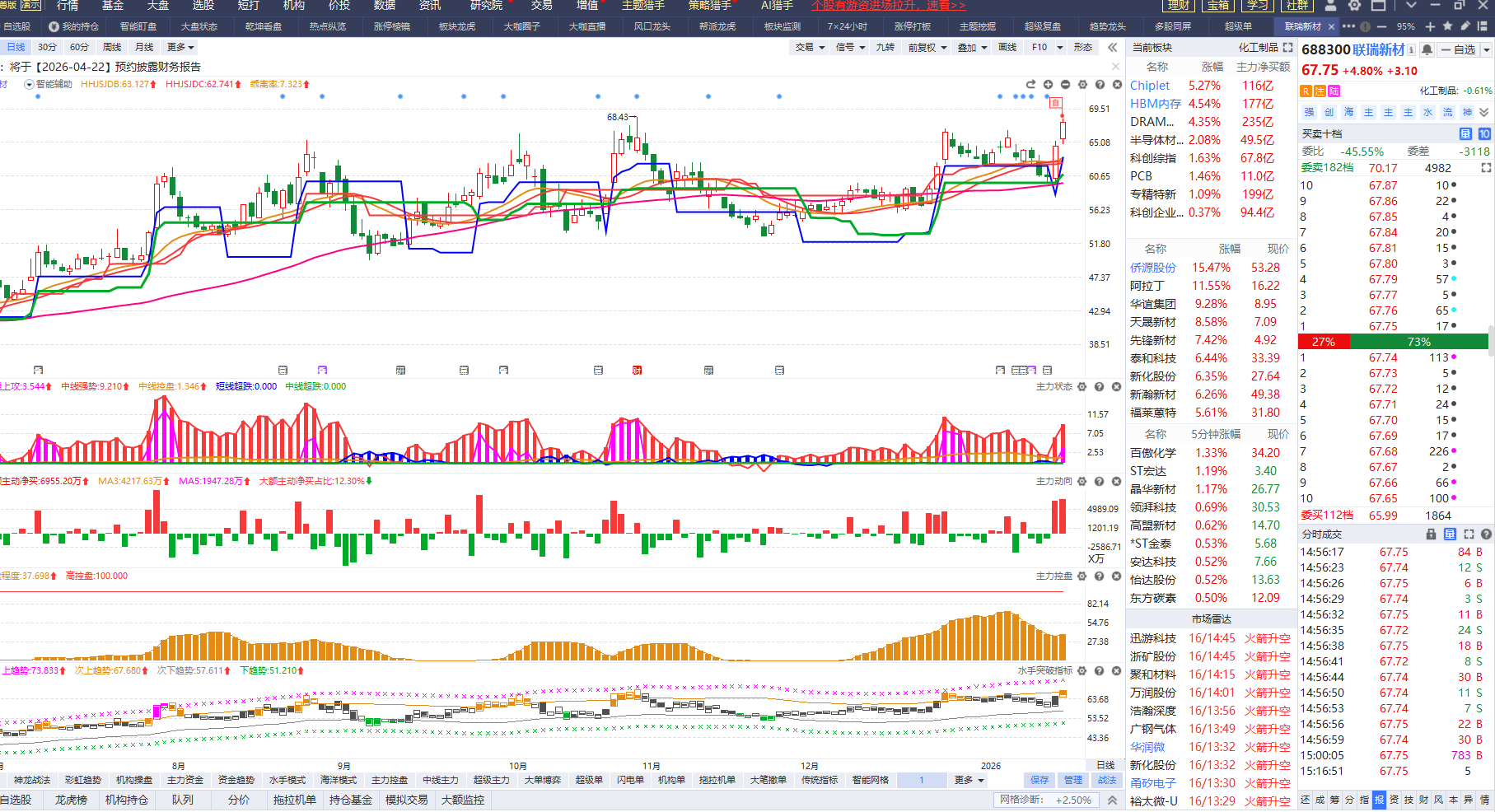Click the Chiplet sector link
This screenshot has width=1495, height=812.
1149,86
